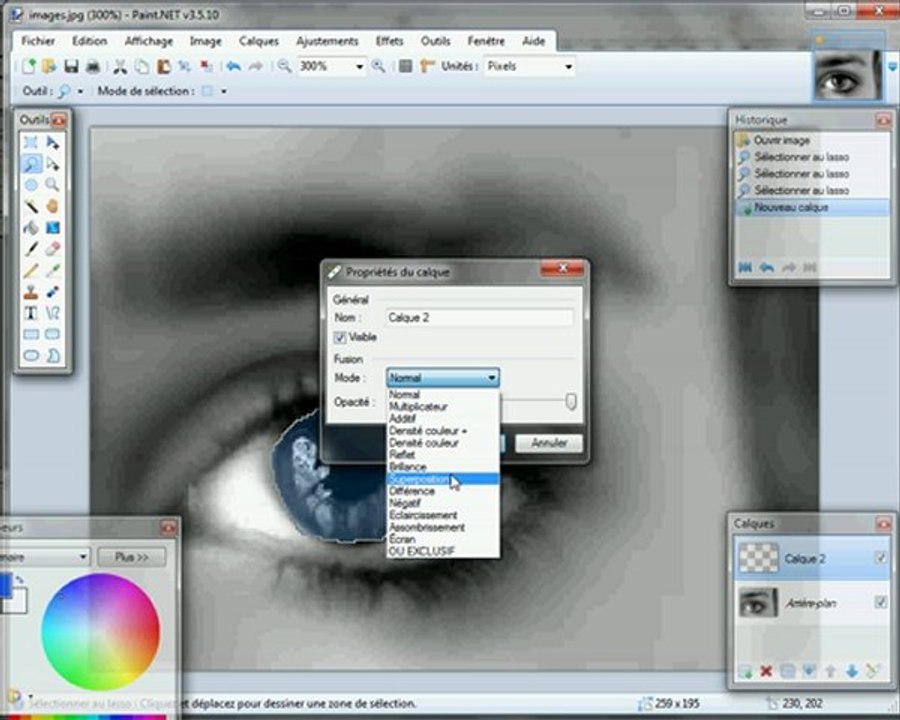Choose Additif blend mode

point(443,419)
